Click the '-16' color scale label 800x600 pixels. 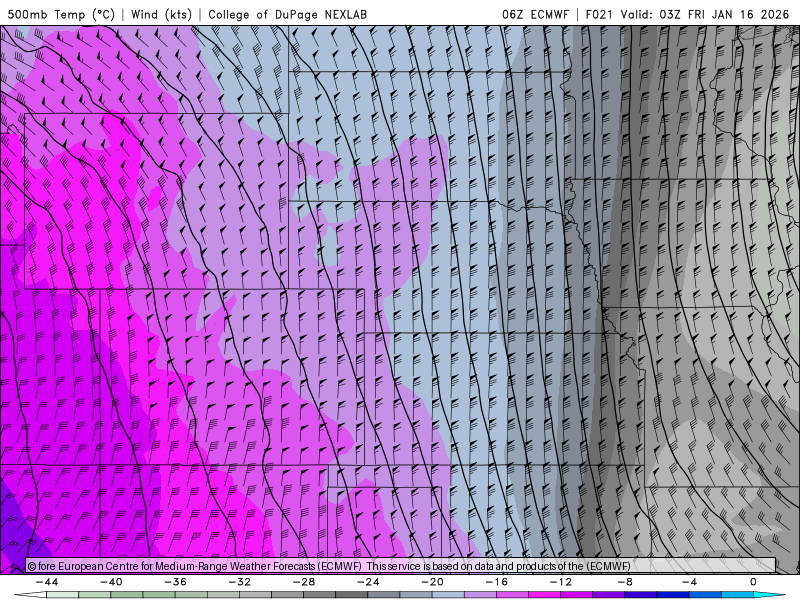pos(497,582)
